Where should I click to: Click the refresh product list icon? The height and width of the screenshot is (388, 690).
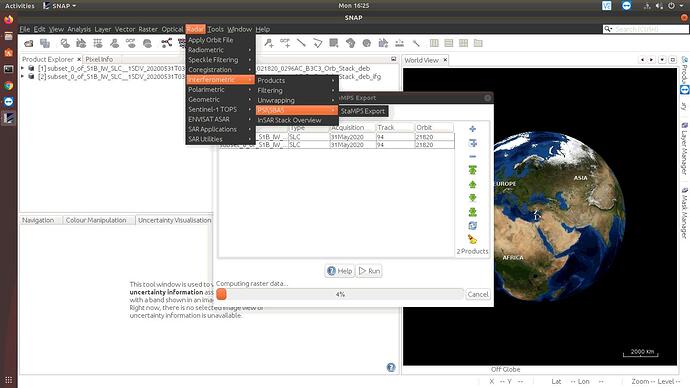click(x=473, y=226)
